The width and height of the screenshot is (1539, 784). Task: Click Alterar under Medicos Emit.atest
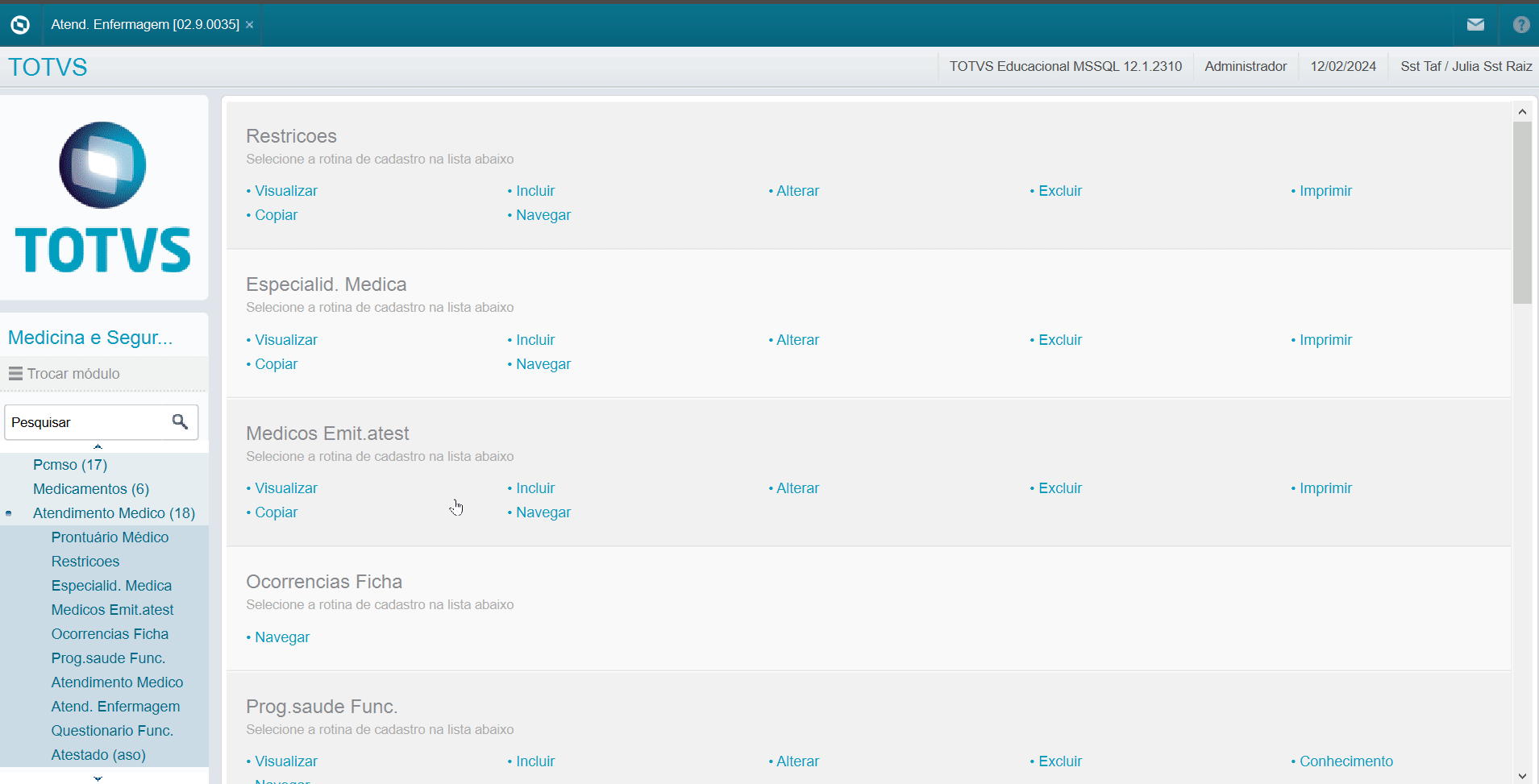(797, 488)
